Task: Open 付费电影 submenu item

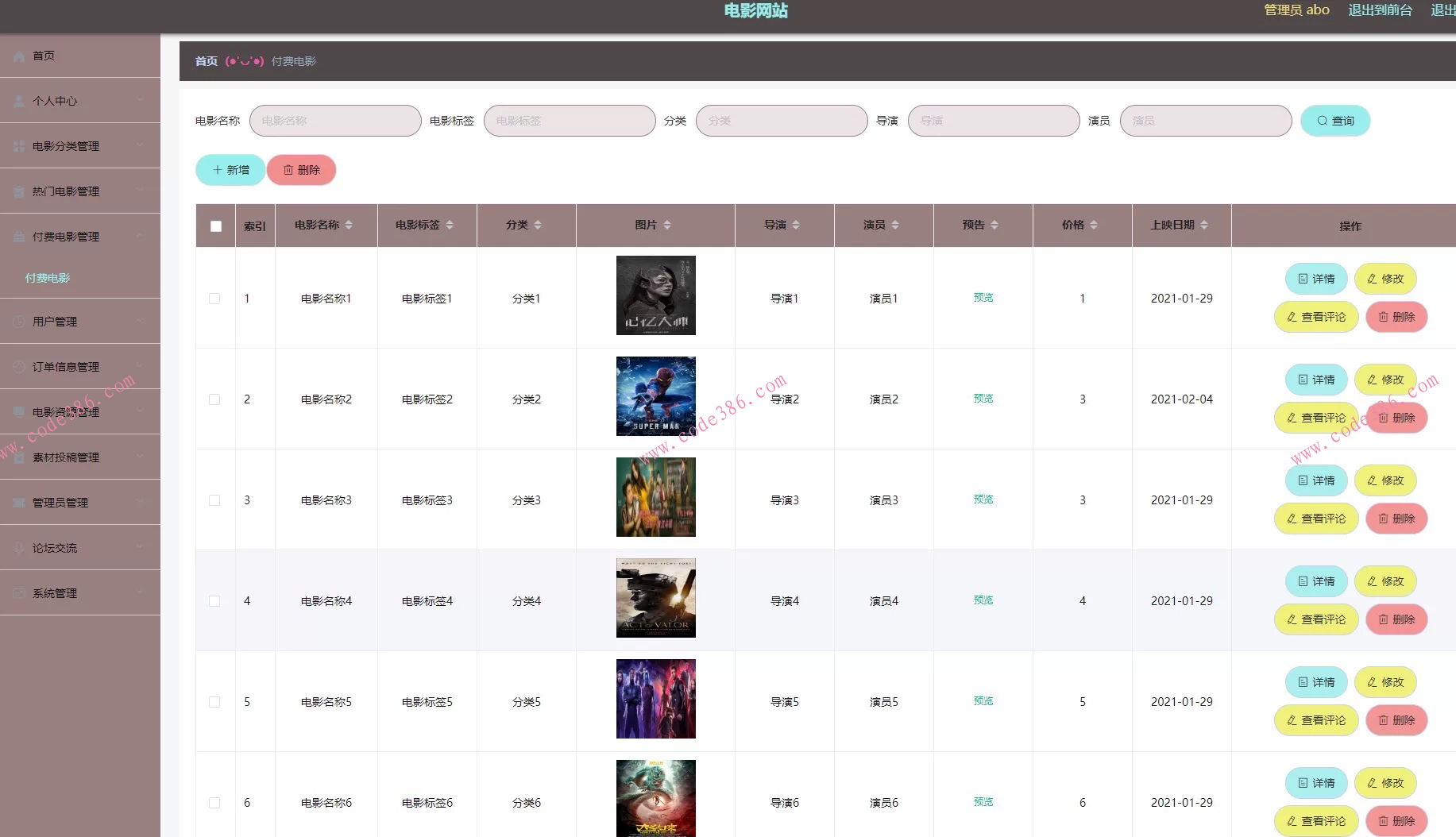Action: tap(48, 278)
